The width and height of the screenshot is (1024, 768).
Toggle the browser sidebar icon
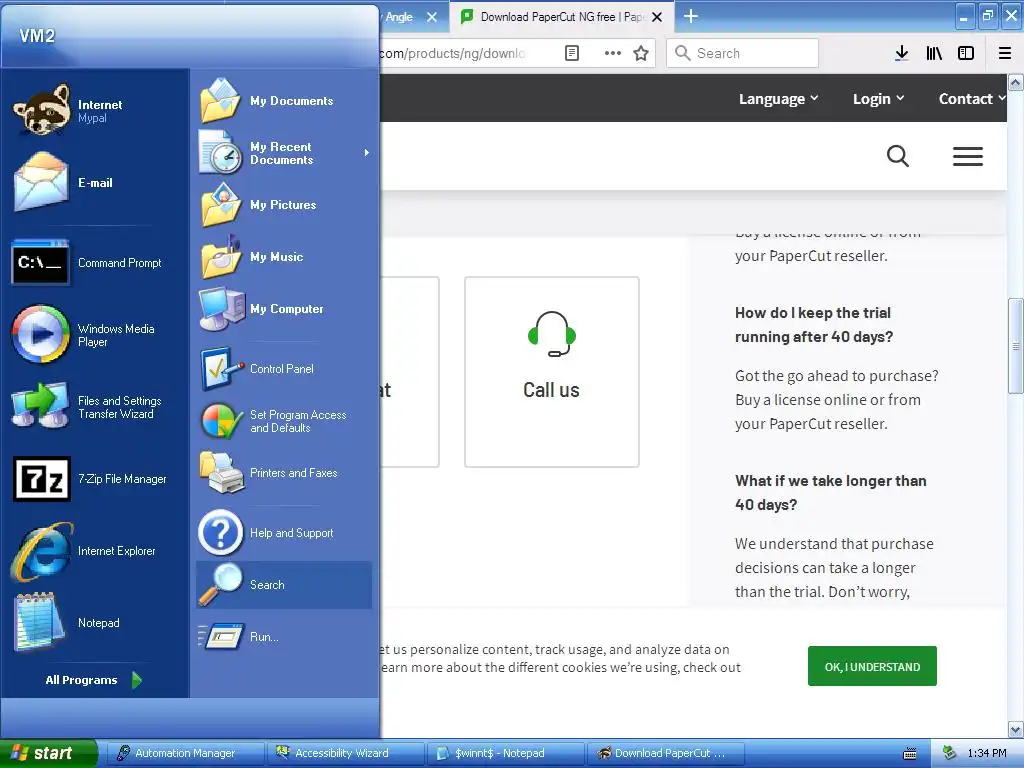[966, 53]
